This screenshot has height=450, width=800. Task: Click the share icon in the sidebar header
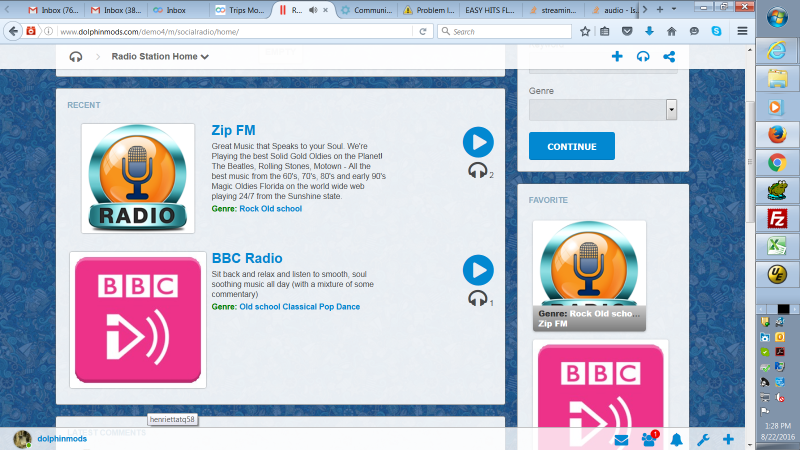pyautogui.click(x=669, y=56)
